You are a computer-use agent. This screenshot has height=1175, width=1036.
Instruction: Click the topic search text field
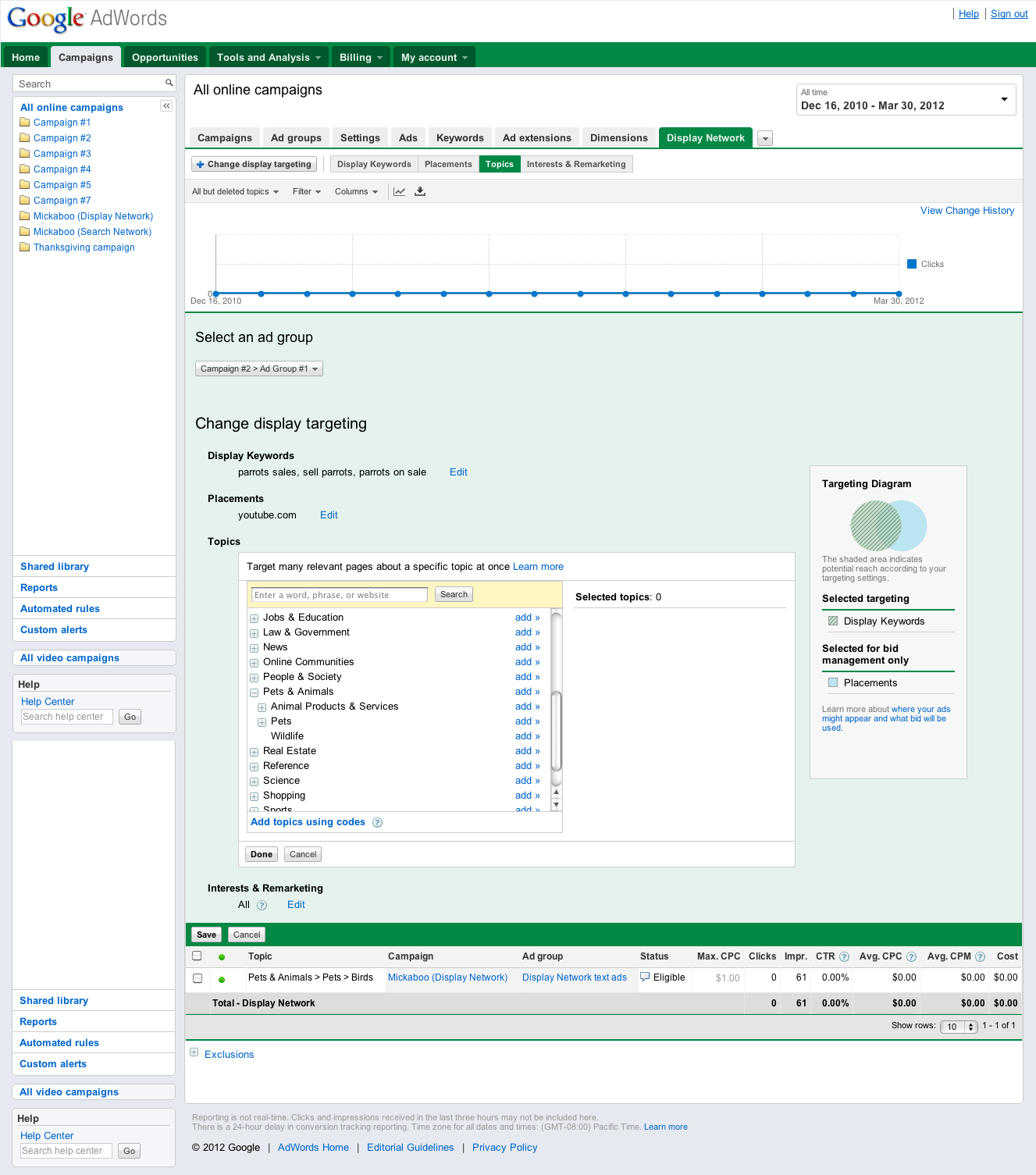339,595
